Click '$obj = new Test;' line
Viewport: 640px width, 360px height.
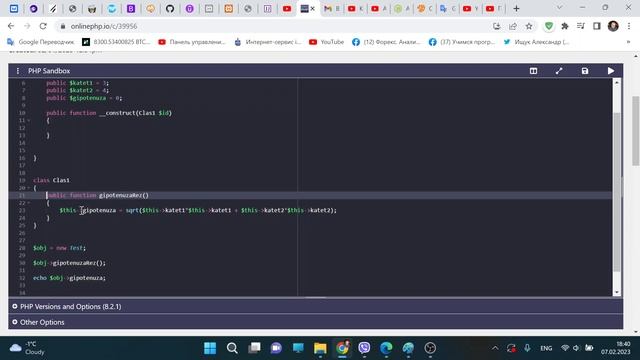tap(60, 248)
